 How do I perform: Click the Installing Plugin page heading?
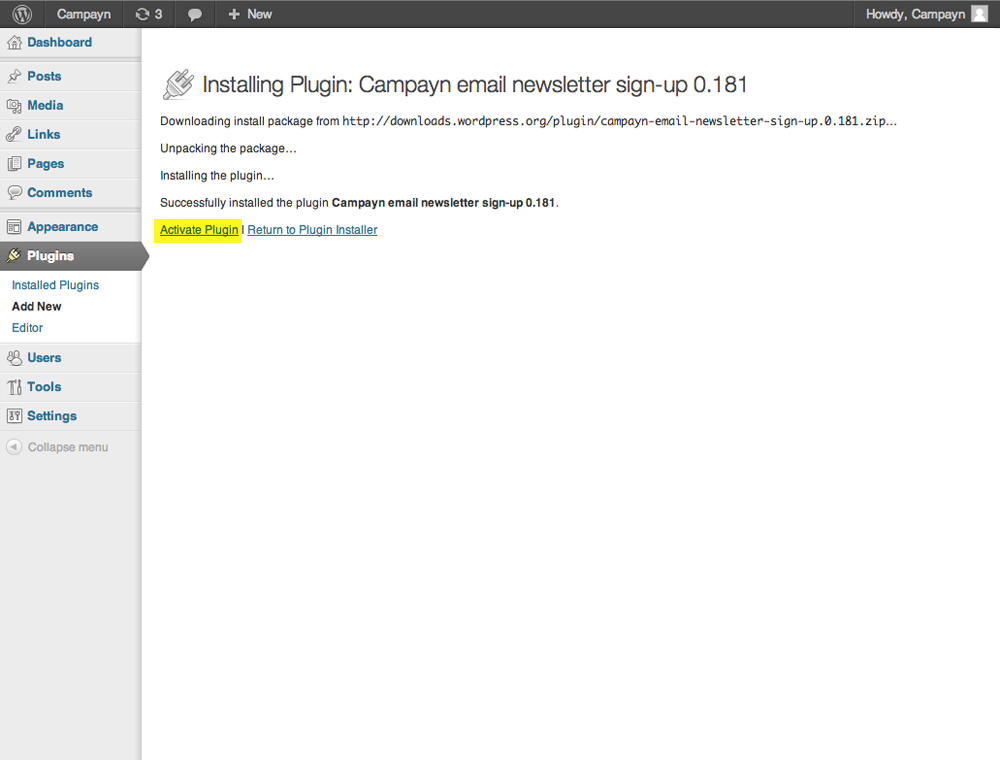tap(474, 84)
